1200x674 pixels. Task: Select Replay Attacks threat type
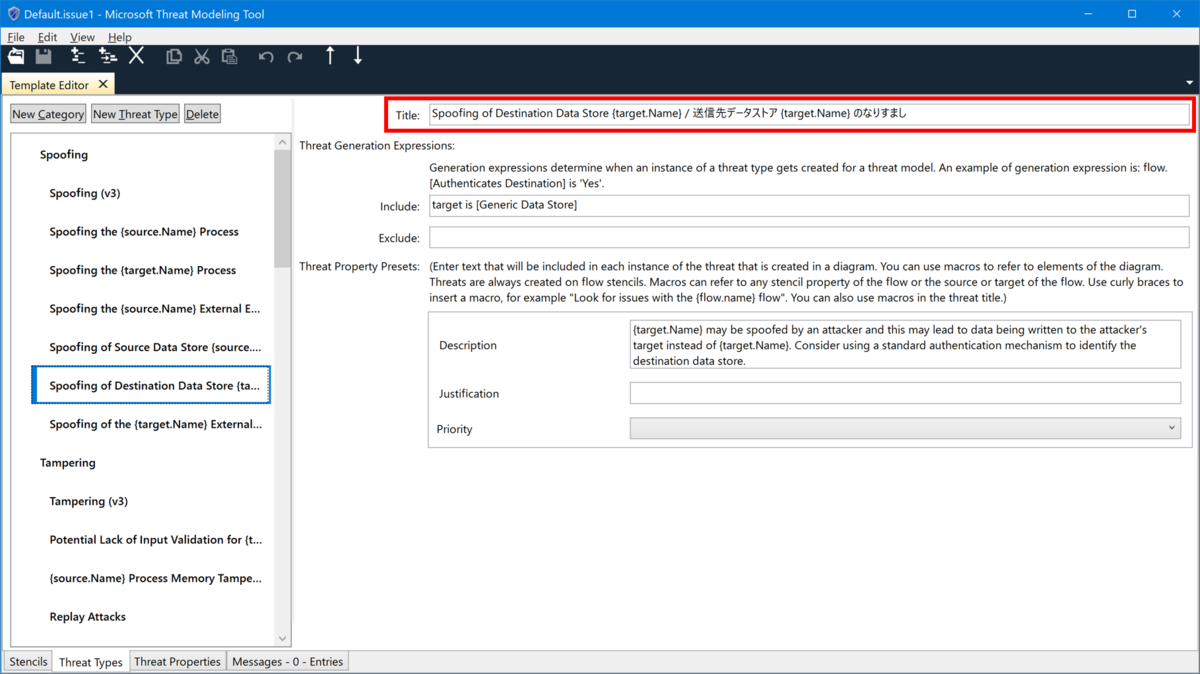tap(88, 617)
